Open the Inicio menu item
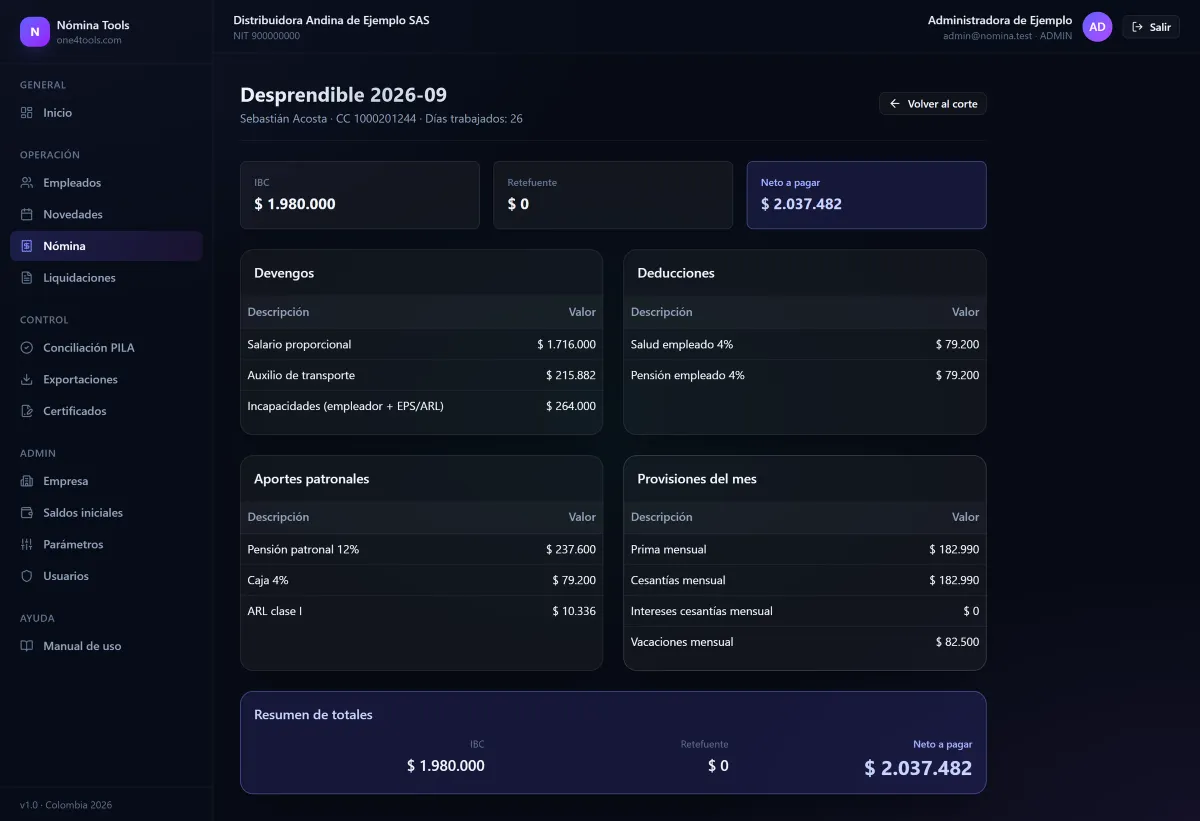This screenshot has width=1200, height=821. click(x=106, y=113)
